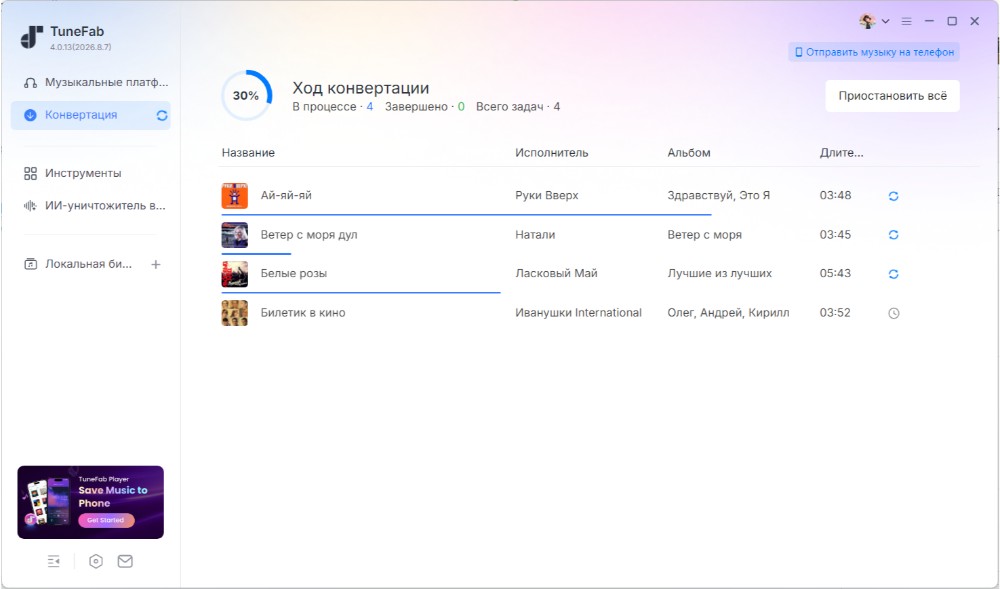Click artist name Натали
The height and width of the screenshot is (589, 1000).
click(x=535, y=235)
